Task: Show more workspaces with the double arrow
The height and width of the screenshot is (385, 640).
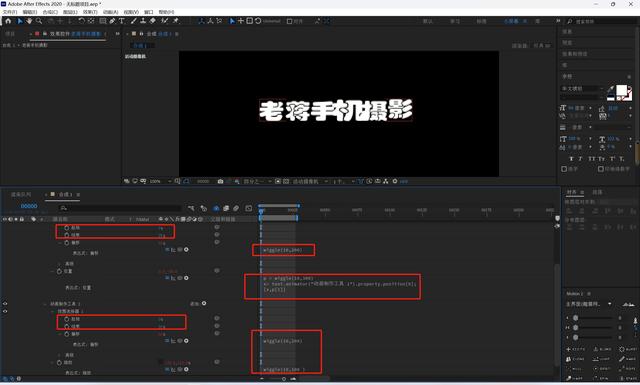Action: [x=558, y=21]
